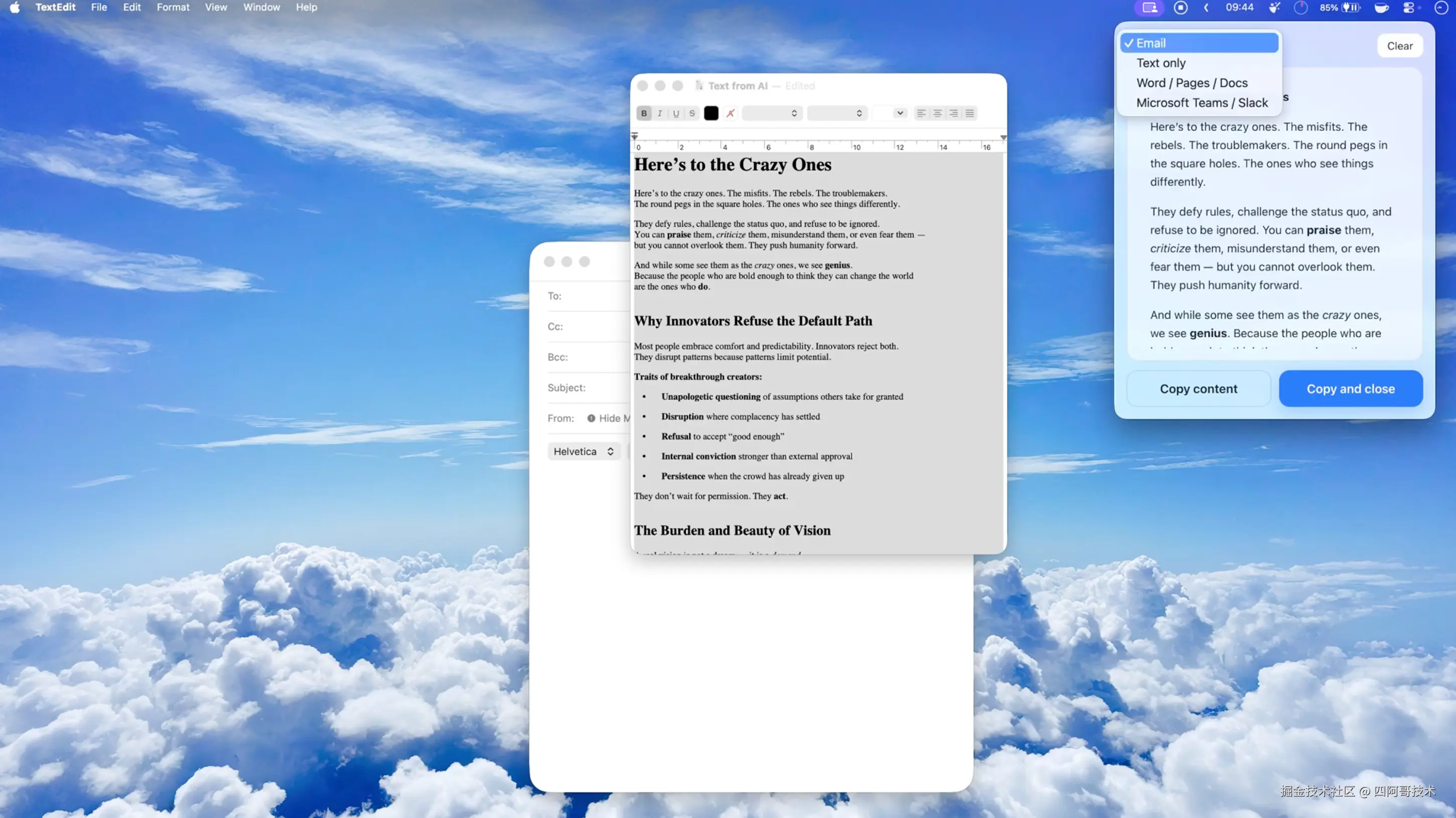Expand the font size combo box
Screen dimensions: 1456x818
point(900,113)
